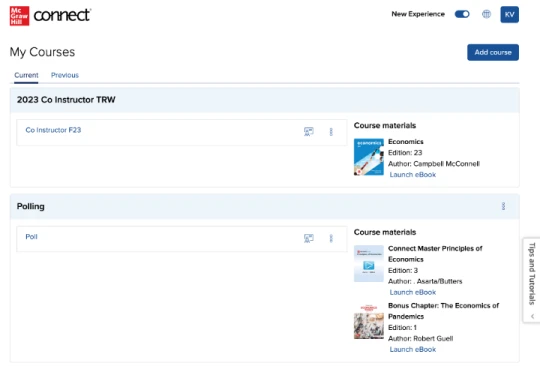Click Connect Master Principles of Economics cover
This screenshot has width=541, height=367.
pos(368,264)
